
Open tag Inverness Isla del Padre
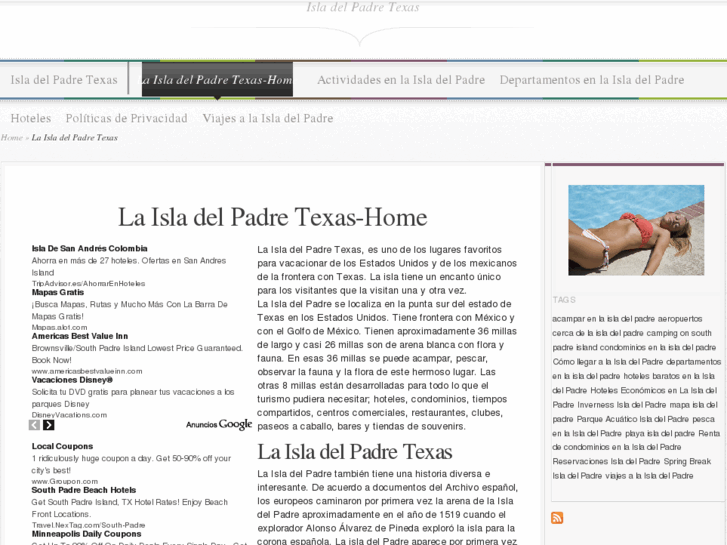[x=622, y=405]
